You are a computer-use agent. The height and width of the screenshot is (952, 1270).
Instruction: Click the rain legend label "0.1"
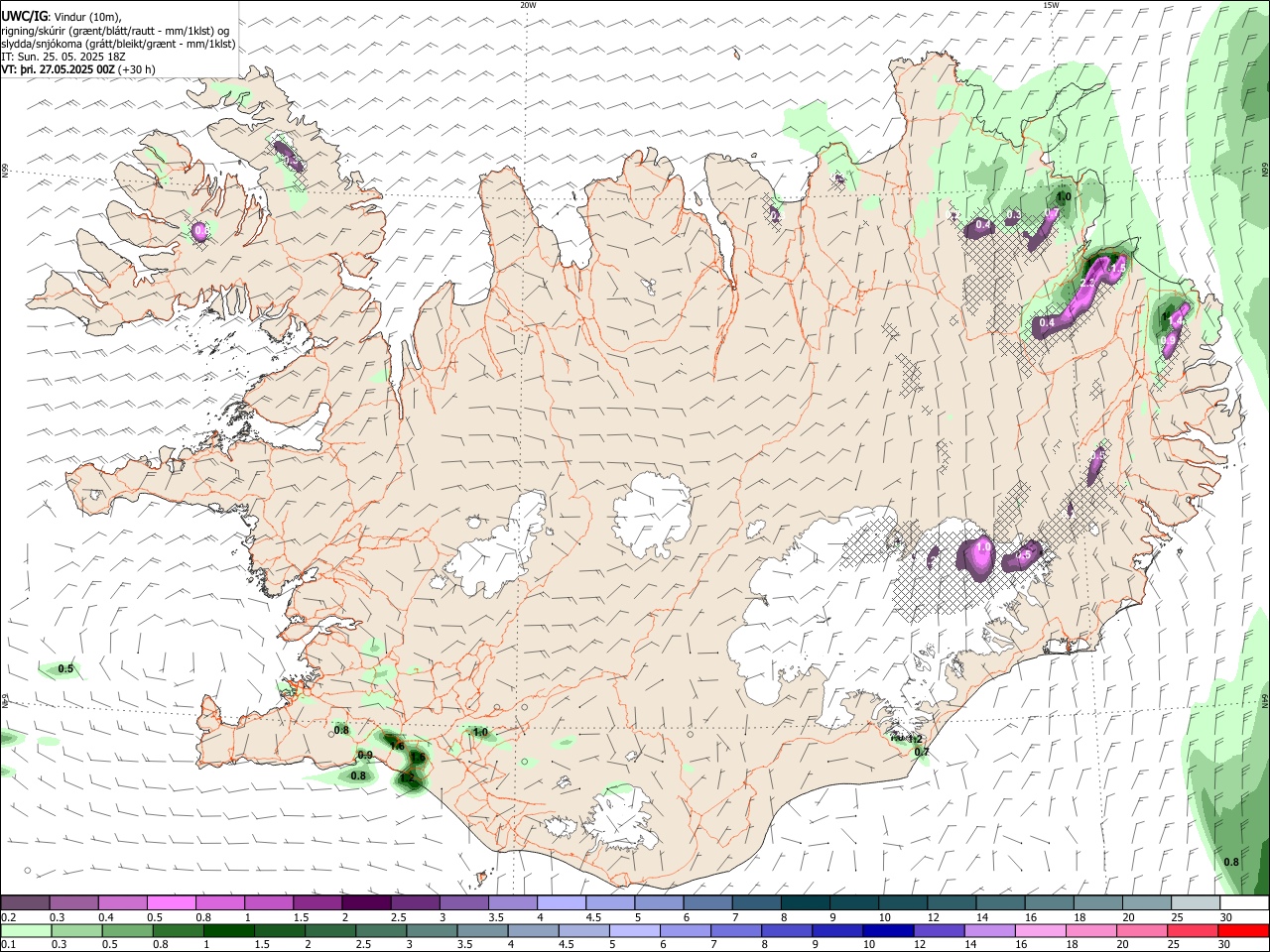click(x=9, y=945)
